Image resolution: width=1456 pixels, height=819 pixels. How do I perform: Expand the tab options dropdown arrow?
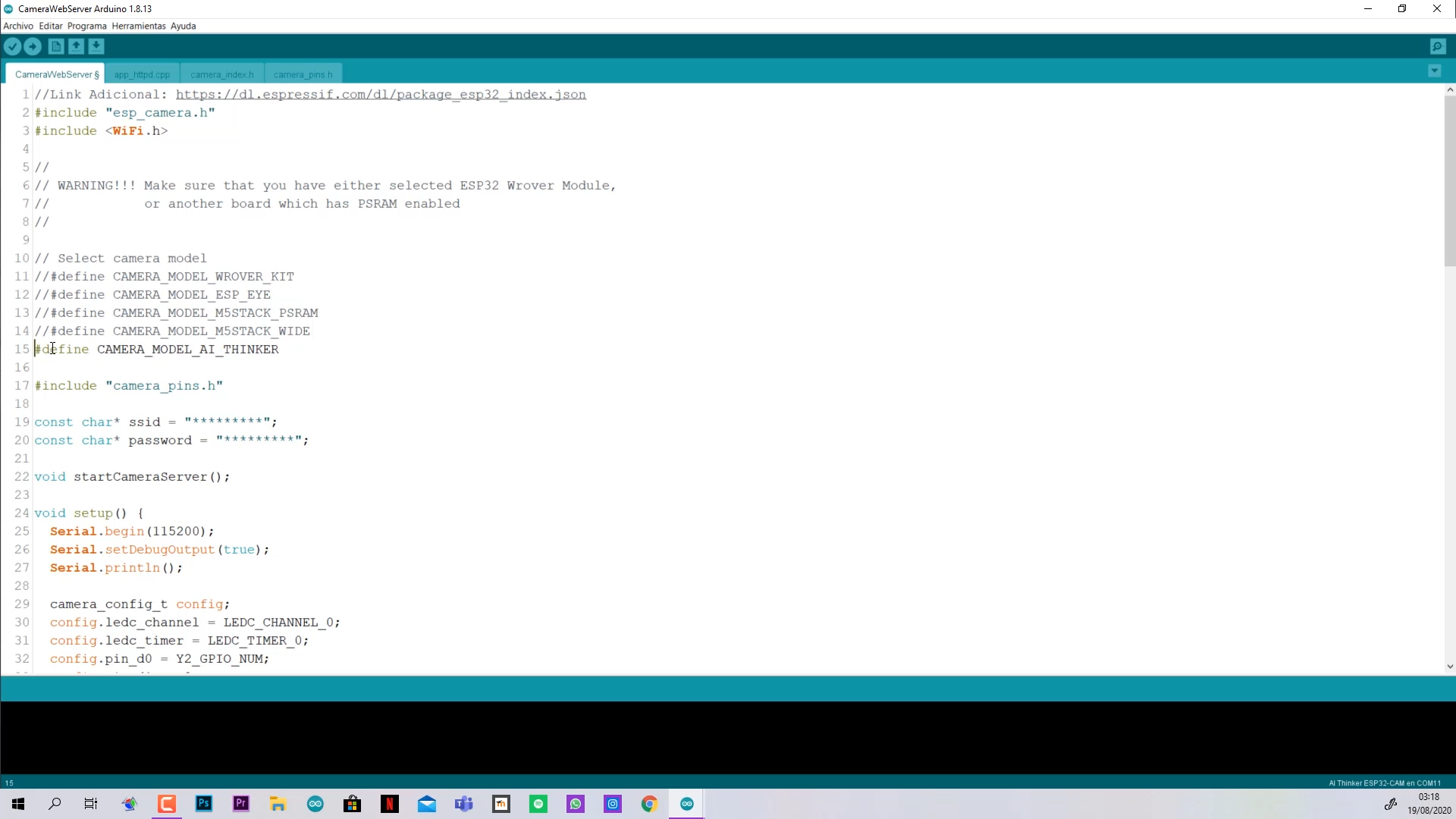point(1434,71)
